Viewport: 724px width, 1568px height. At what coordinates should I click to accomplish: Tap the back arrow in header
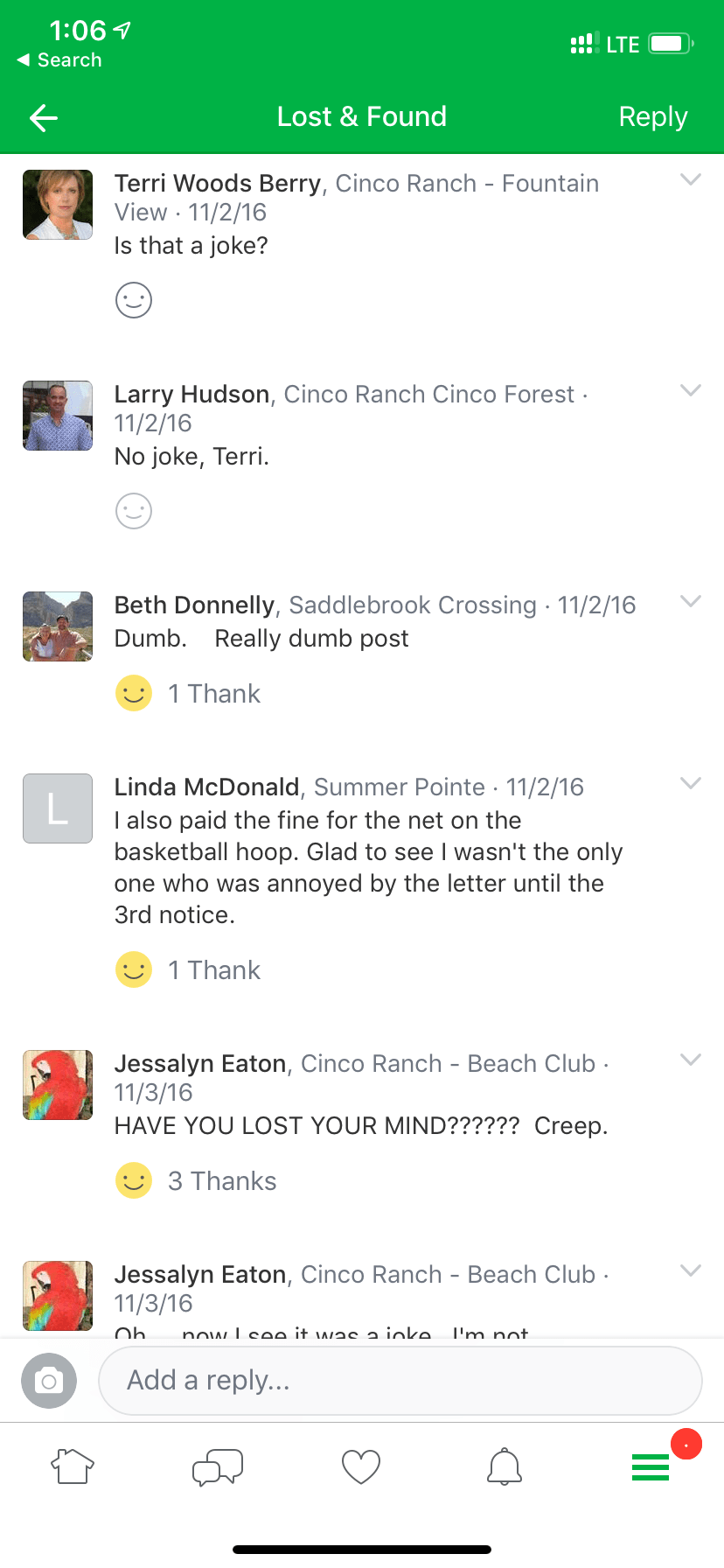point(44,117)
